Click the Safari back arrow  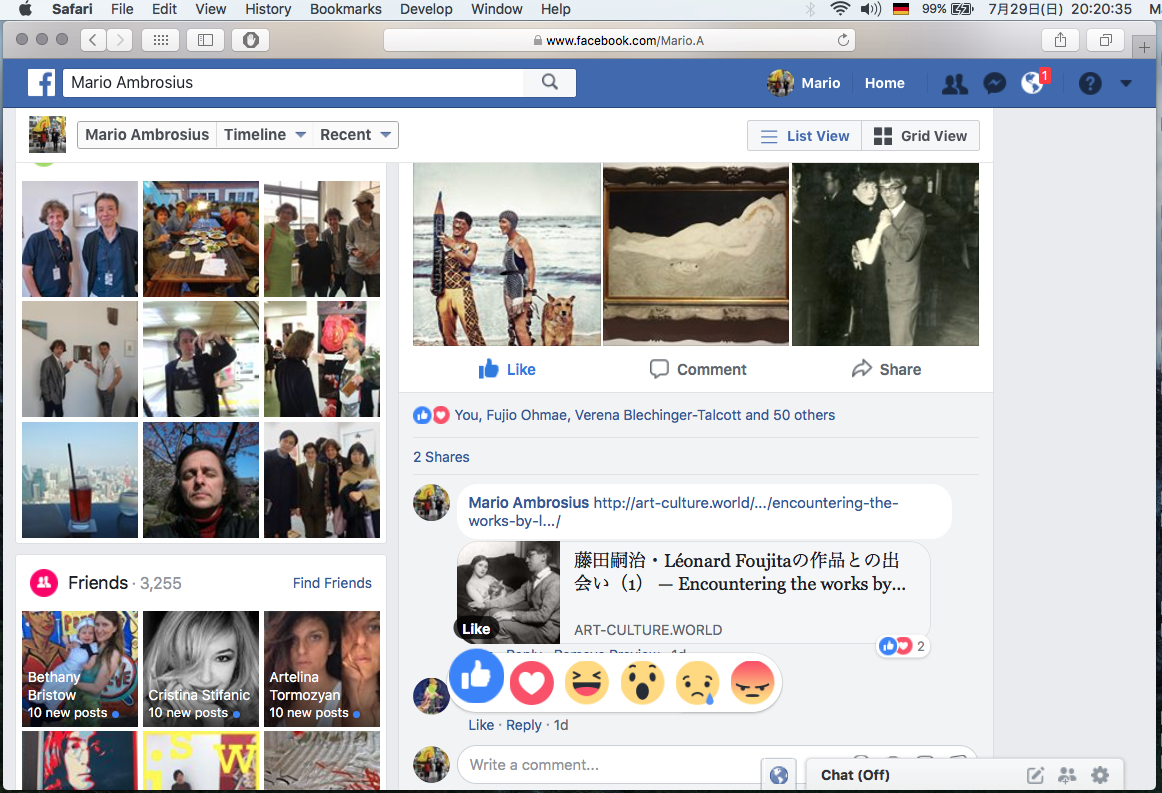click(x=93, y=40)
